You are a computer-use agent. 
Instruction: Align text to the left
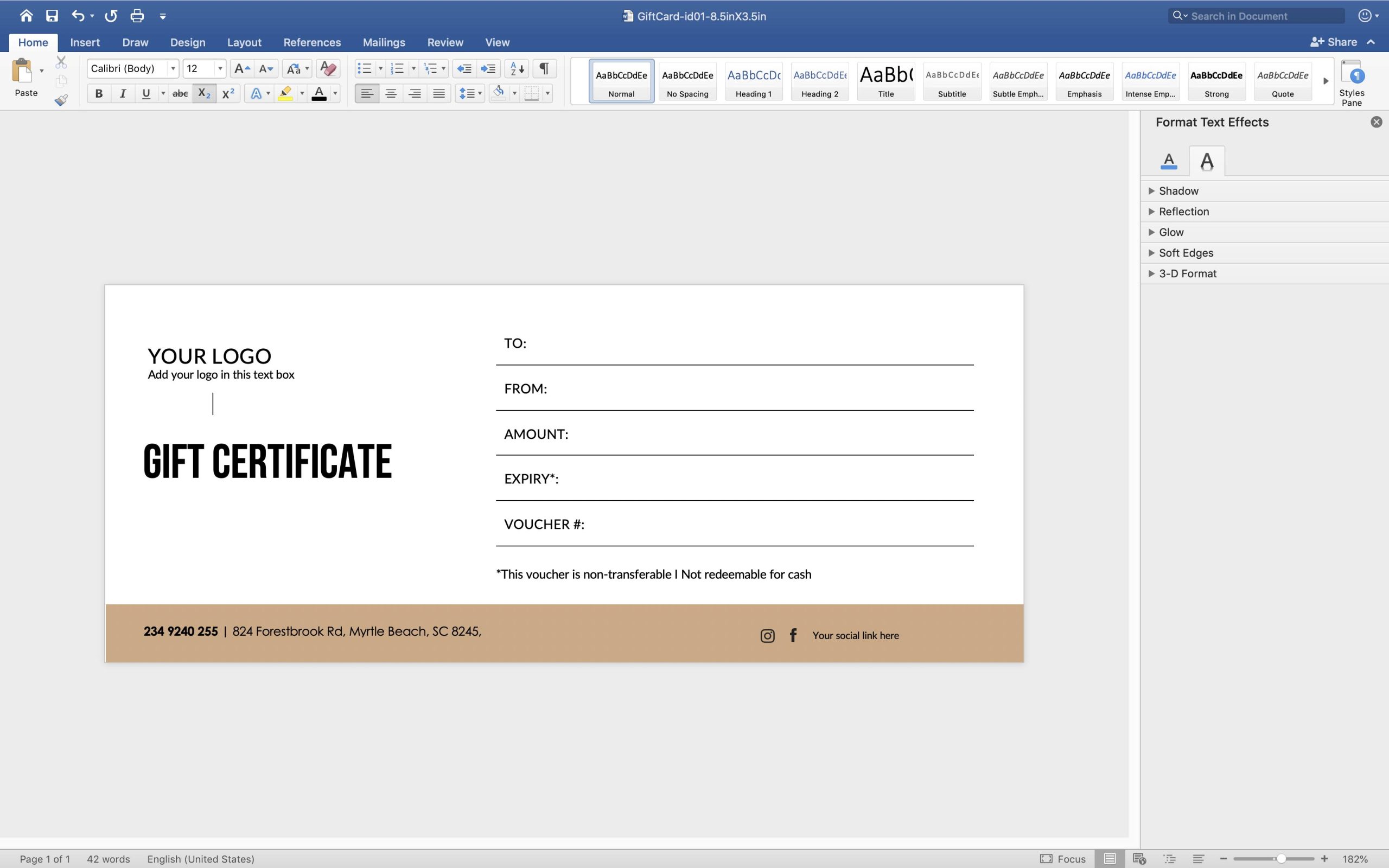click(367, 93)
